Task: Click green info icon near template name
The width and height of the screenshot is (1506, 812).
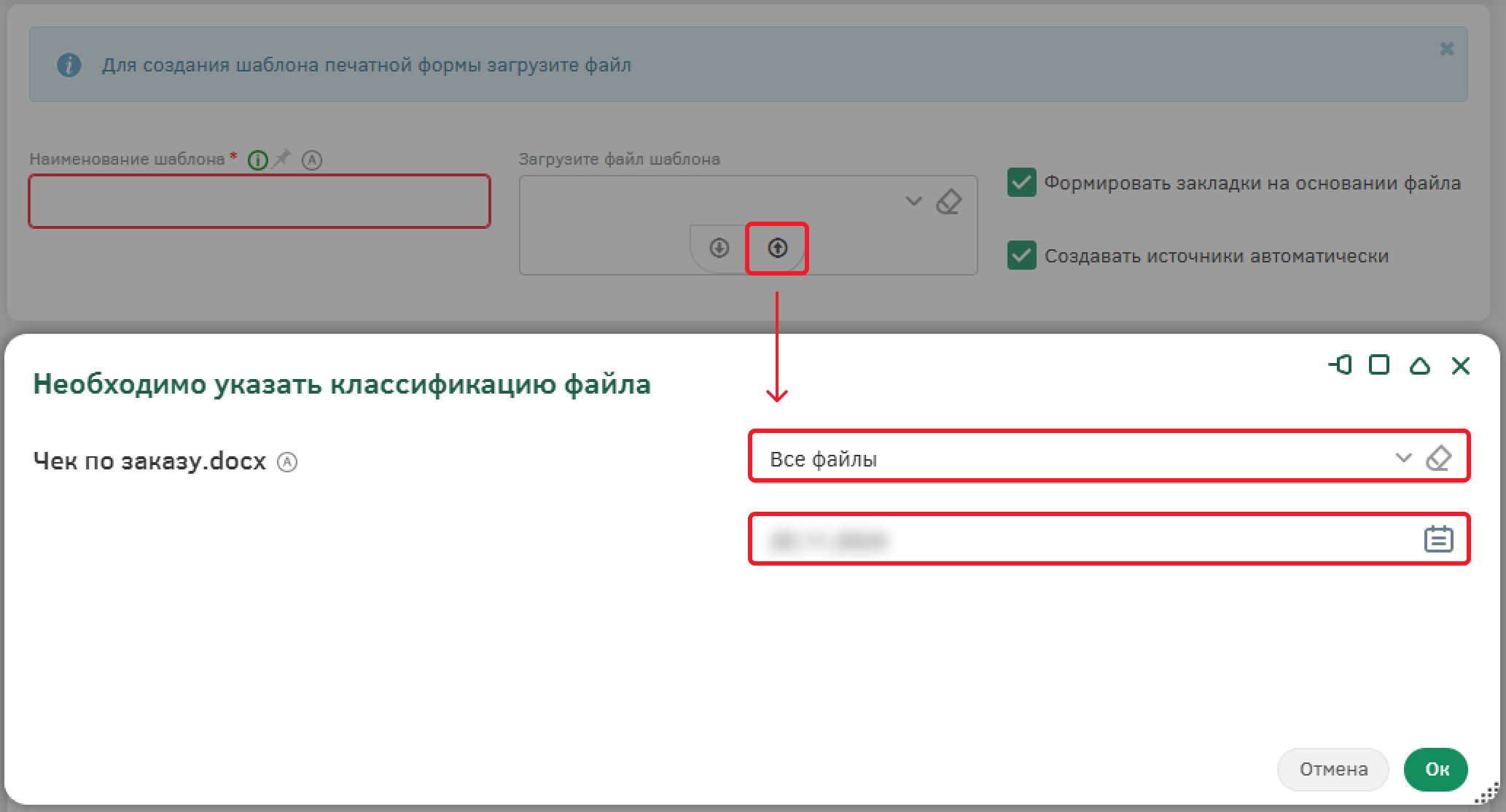Action: click(x=257, y=160)
